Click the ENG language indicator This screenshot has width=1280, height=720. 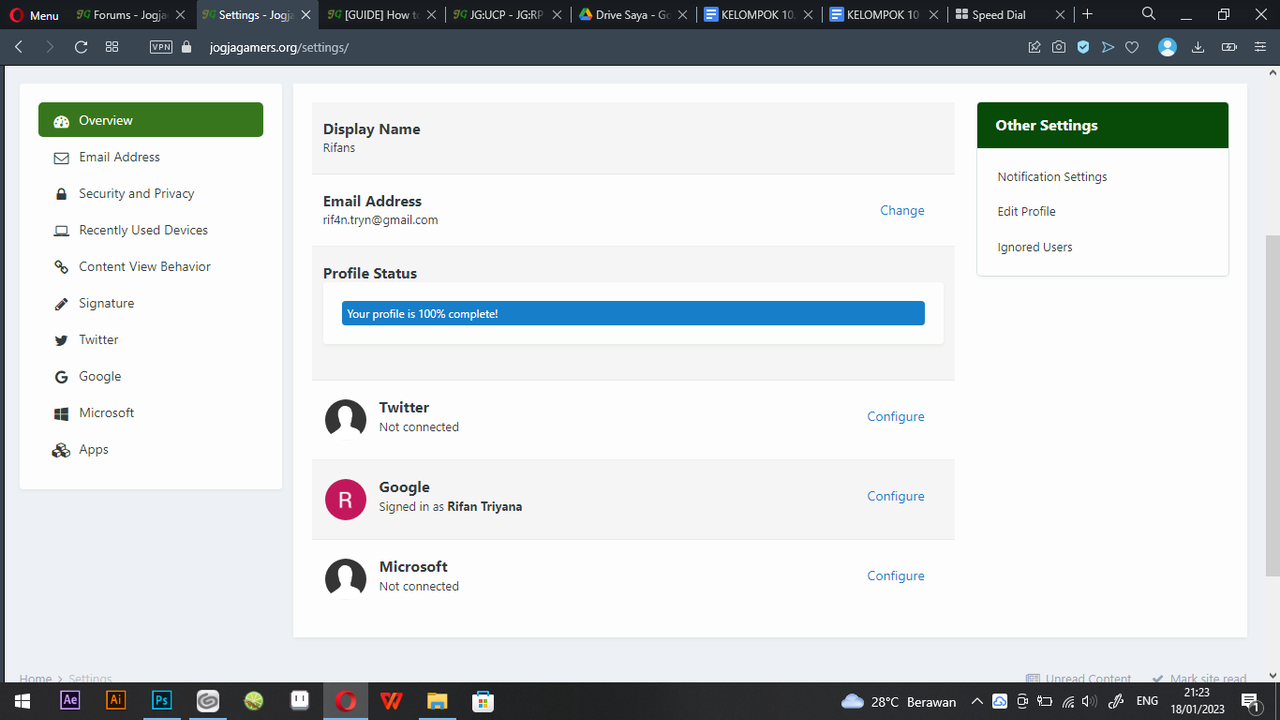(1147, 702)
